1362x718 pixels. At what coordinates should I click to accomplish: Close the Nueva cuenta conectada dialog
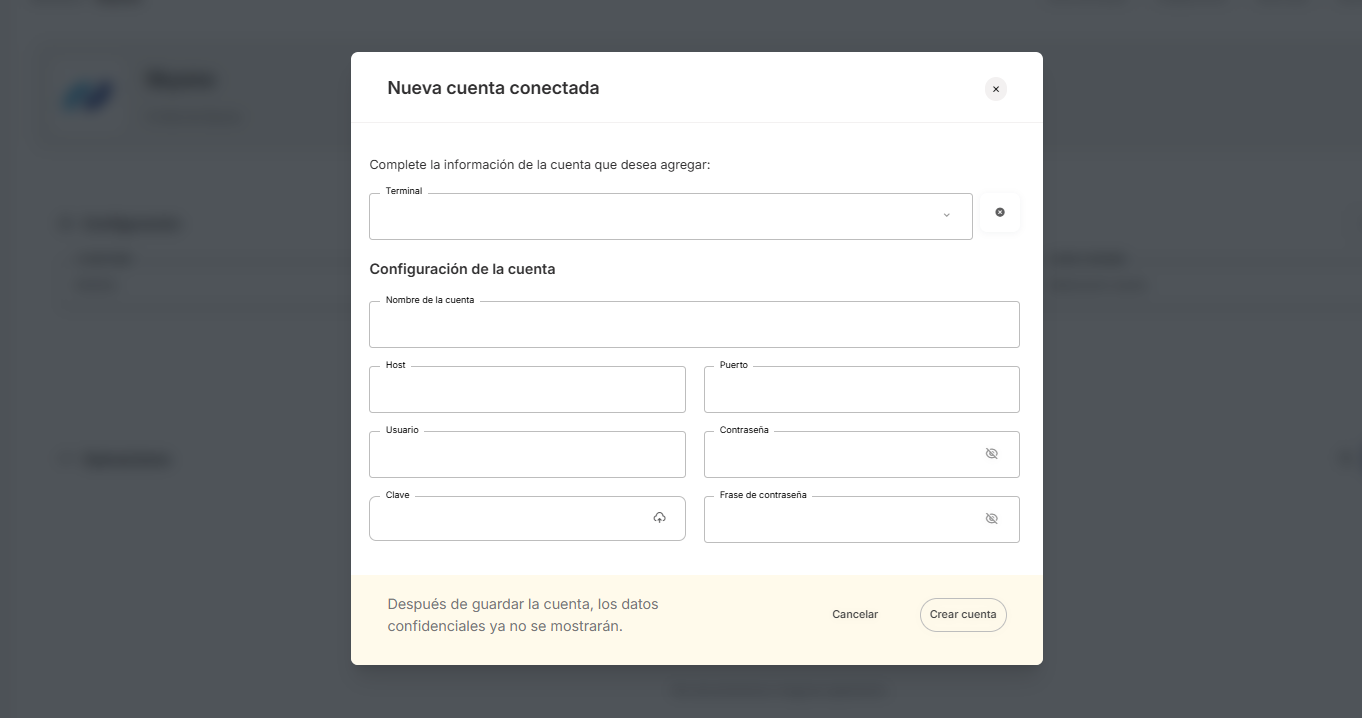995,89
